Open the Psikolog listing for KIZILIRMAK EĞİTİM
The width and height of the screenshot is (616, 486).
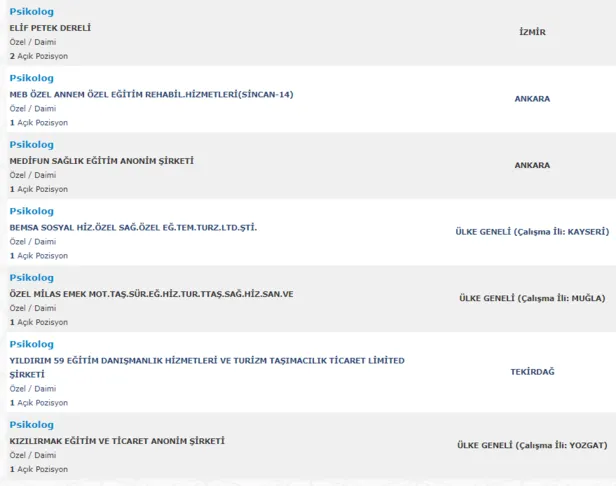pyautogui.click(x=31, y=425)
